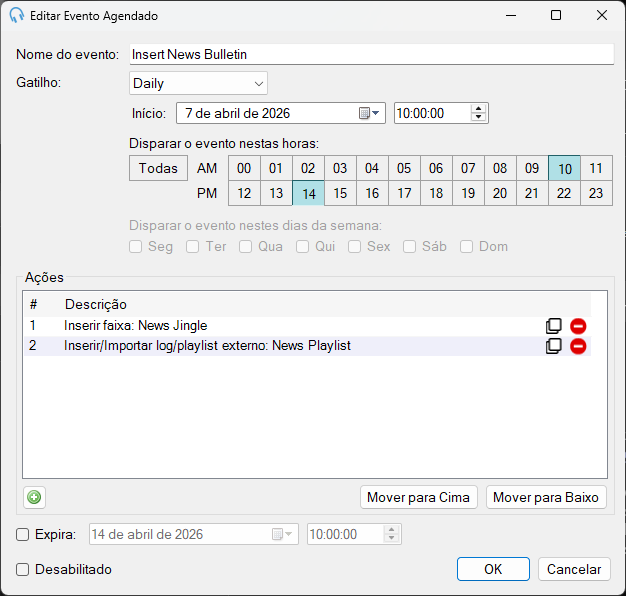Remove the News Jingle action
Screen dimensions: 626x596
point(578,326)
